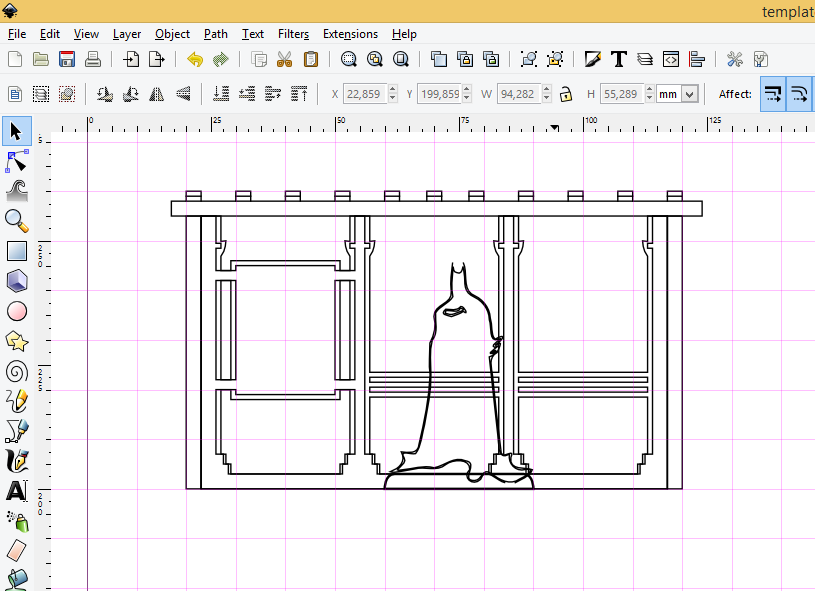Image resolution: width=815 pixels, height=591 pixels.
Task: Open the Extensions menu
Action: (x=350, y=34)
